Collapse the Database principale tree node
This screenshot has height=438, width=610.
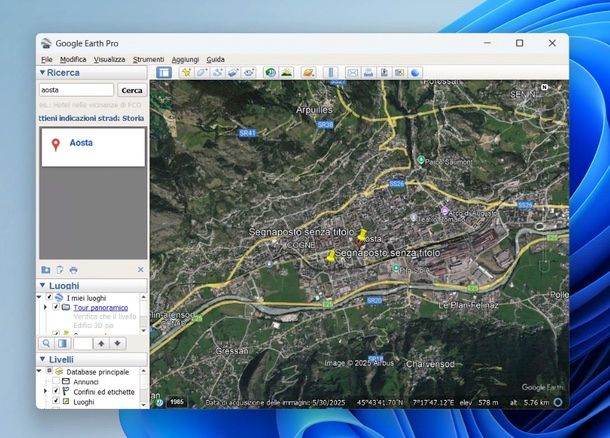point(39,371)
